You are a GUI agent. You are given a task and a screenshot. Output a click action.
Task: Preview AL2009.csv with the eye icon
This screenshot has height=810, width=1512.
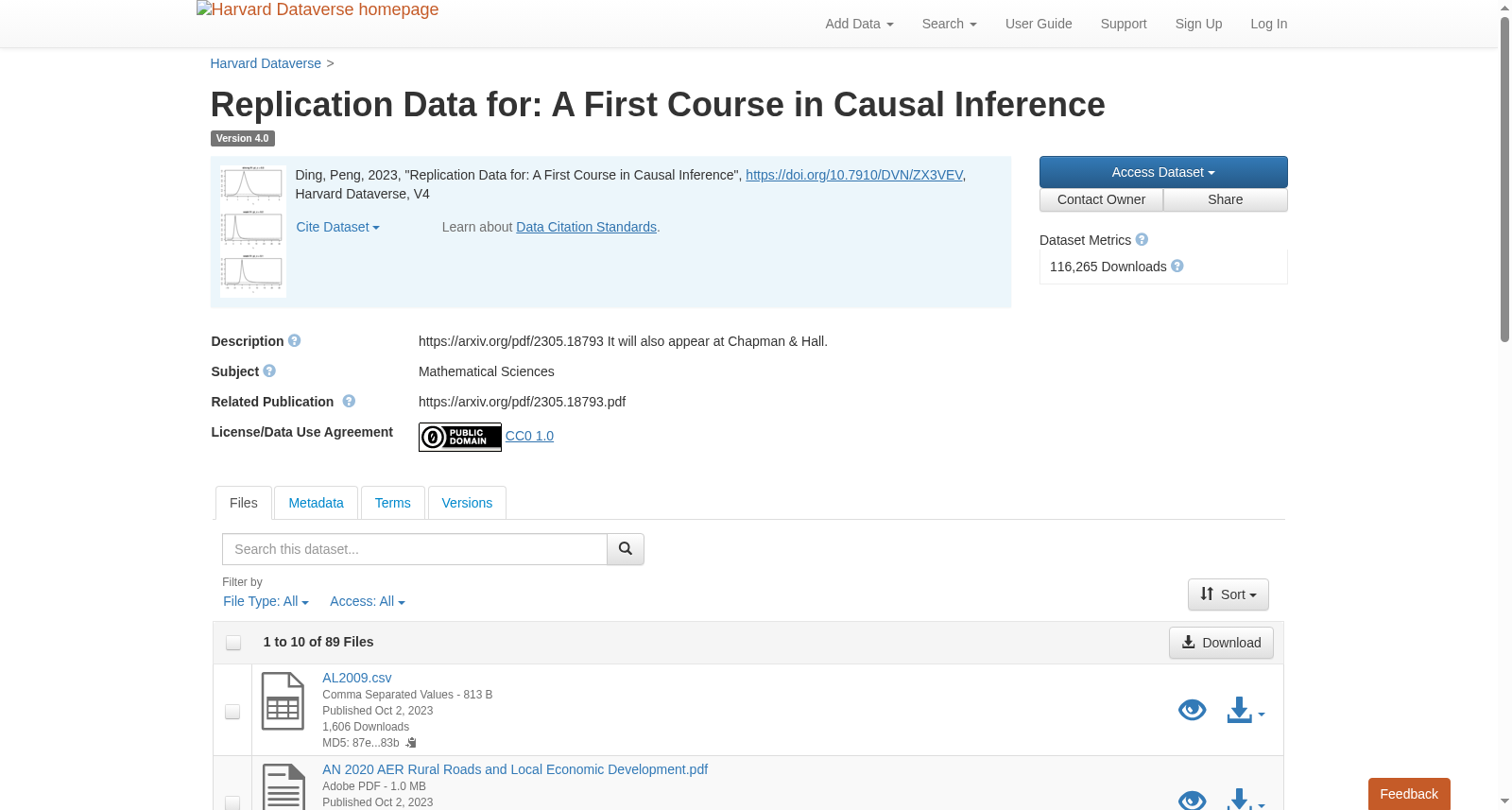click(x=1192, y=710)
